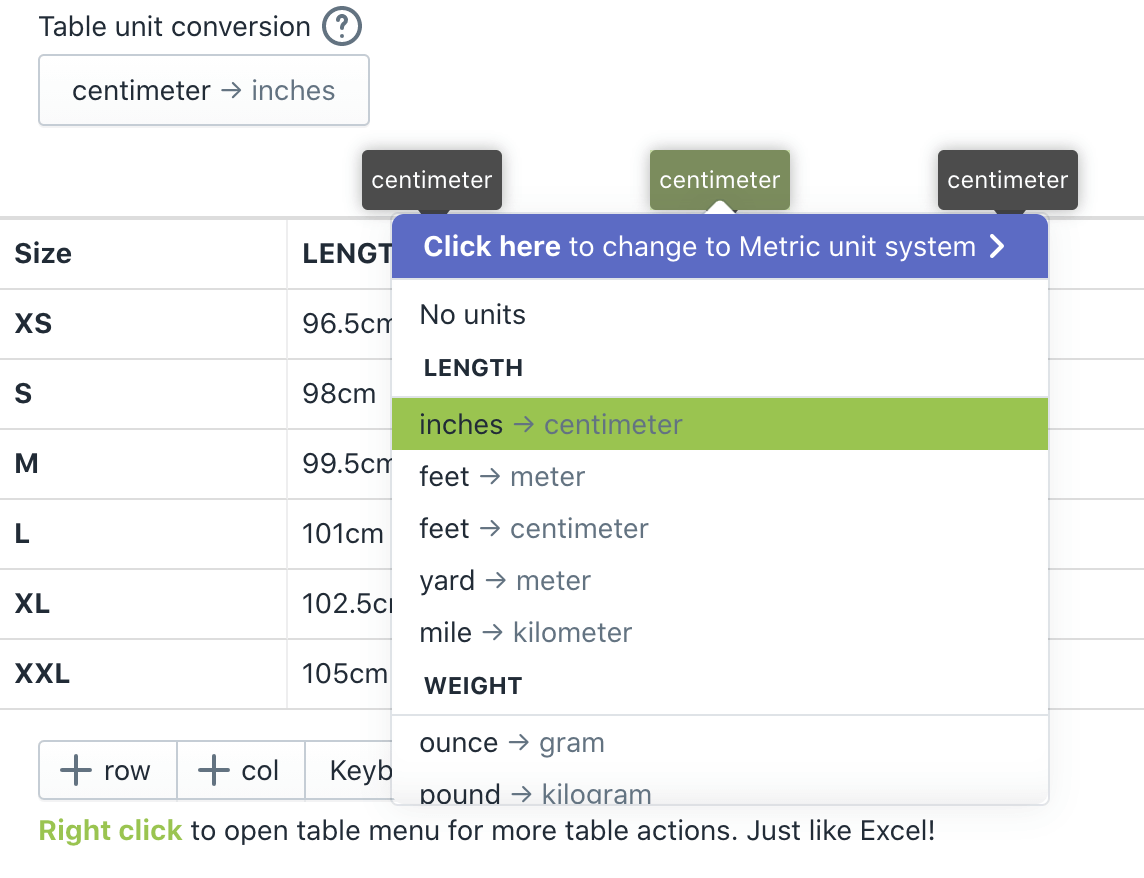Viewport: 1144px width, 878px height.
Task: Click the leftmost dark centimeter unit tag
Action: tap(431, 180)
